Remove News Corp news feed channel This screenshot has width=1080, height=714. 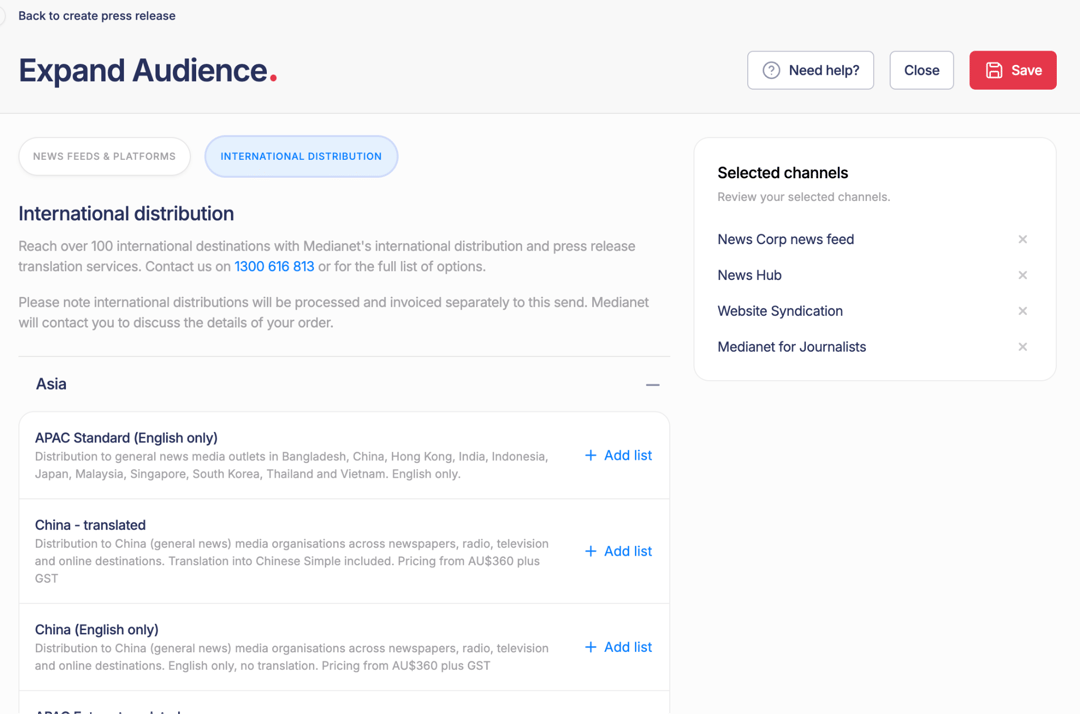click(x=1022, y=240)
